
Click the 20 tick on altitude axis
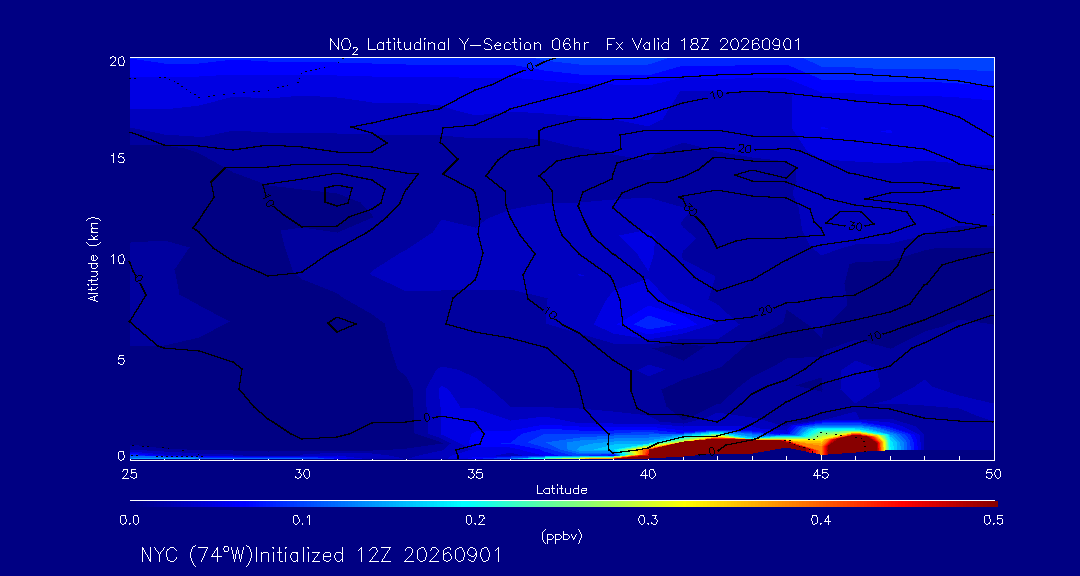coord(118,60)
